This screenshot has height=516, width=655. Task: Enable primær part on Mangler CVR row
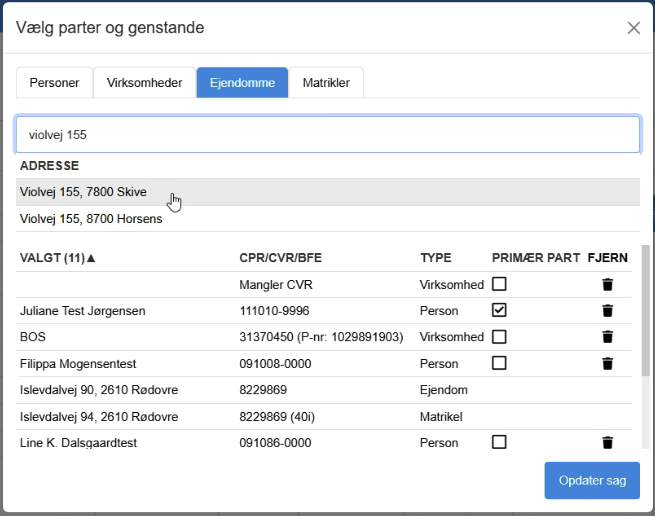click(500, 285)
